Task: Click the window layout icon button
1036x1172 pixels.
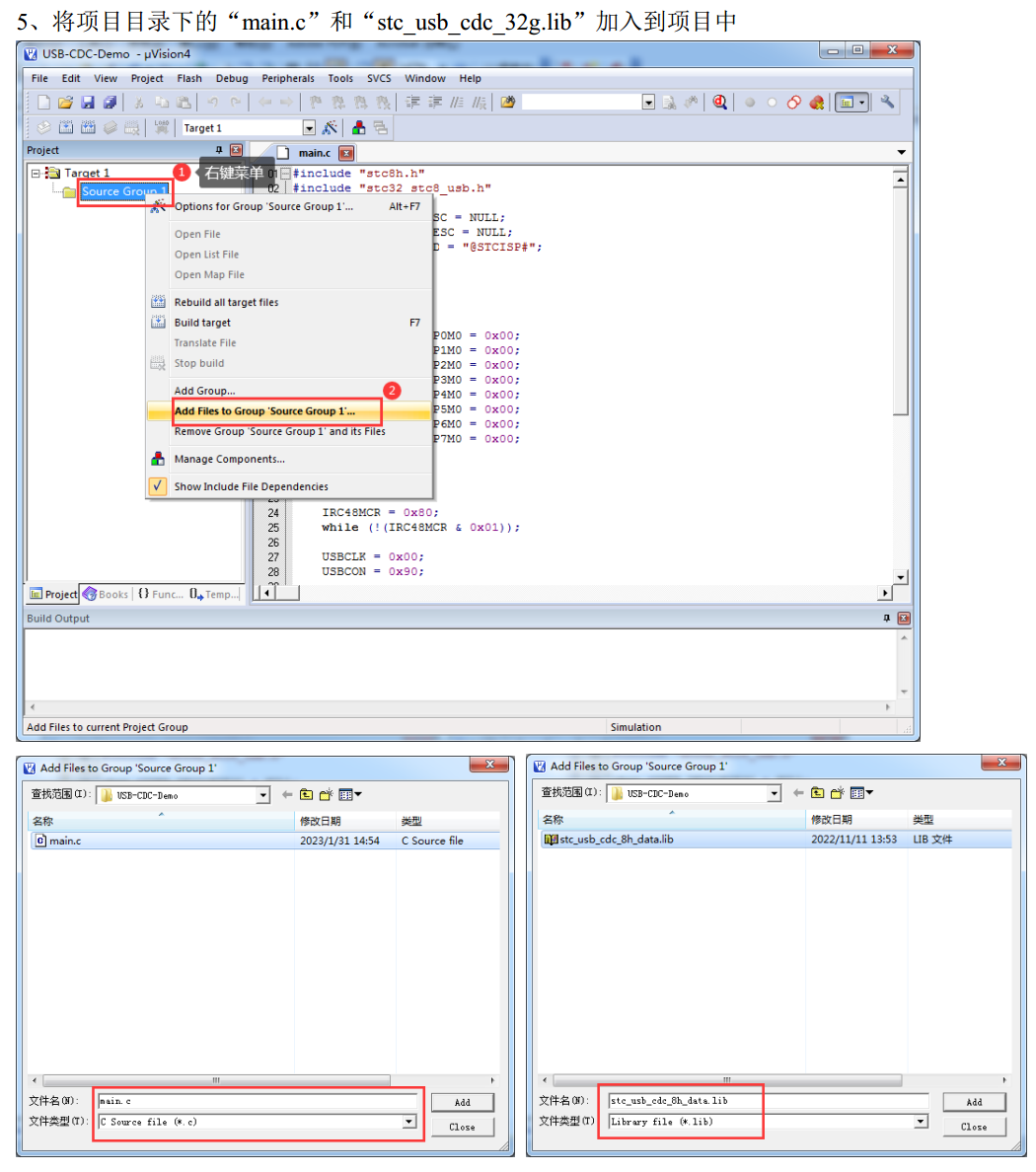Action: pyautogui.click(x=847, y=103)
